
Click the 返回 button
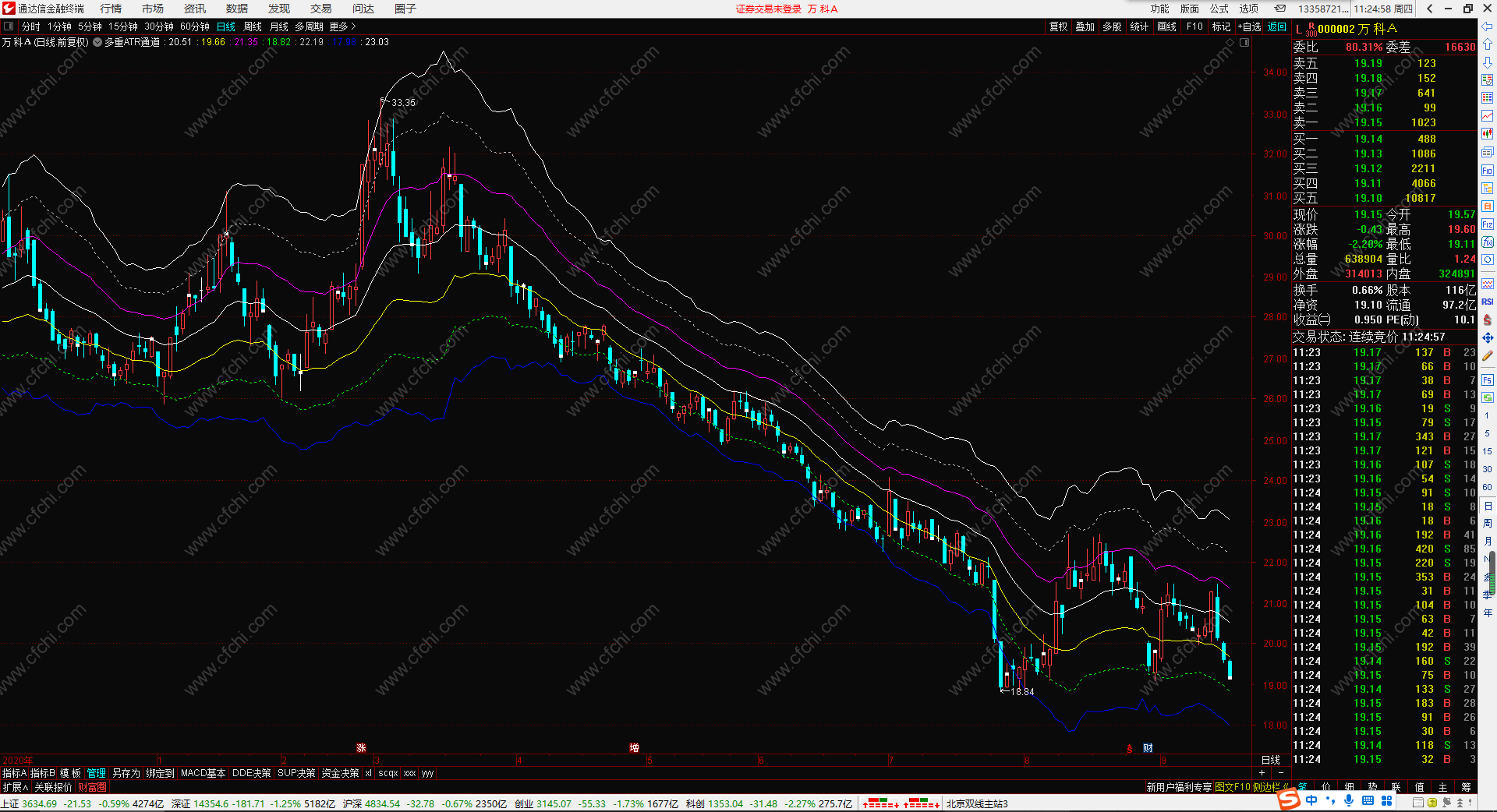point(1277,26)
